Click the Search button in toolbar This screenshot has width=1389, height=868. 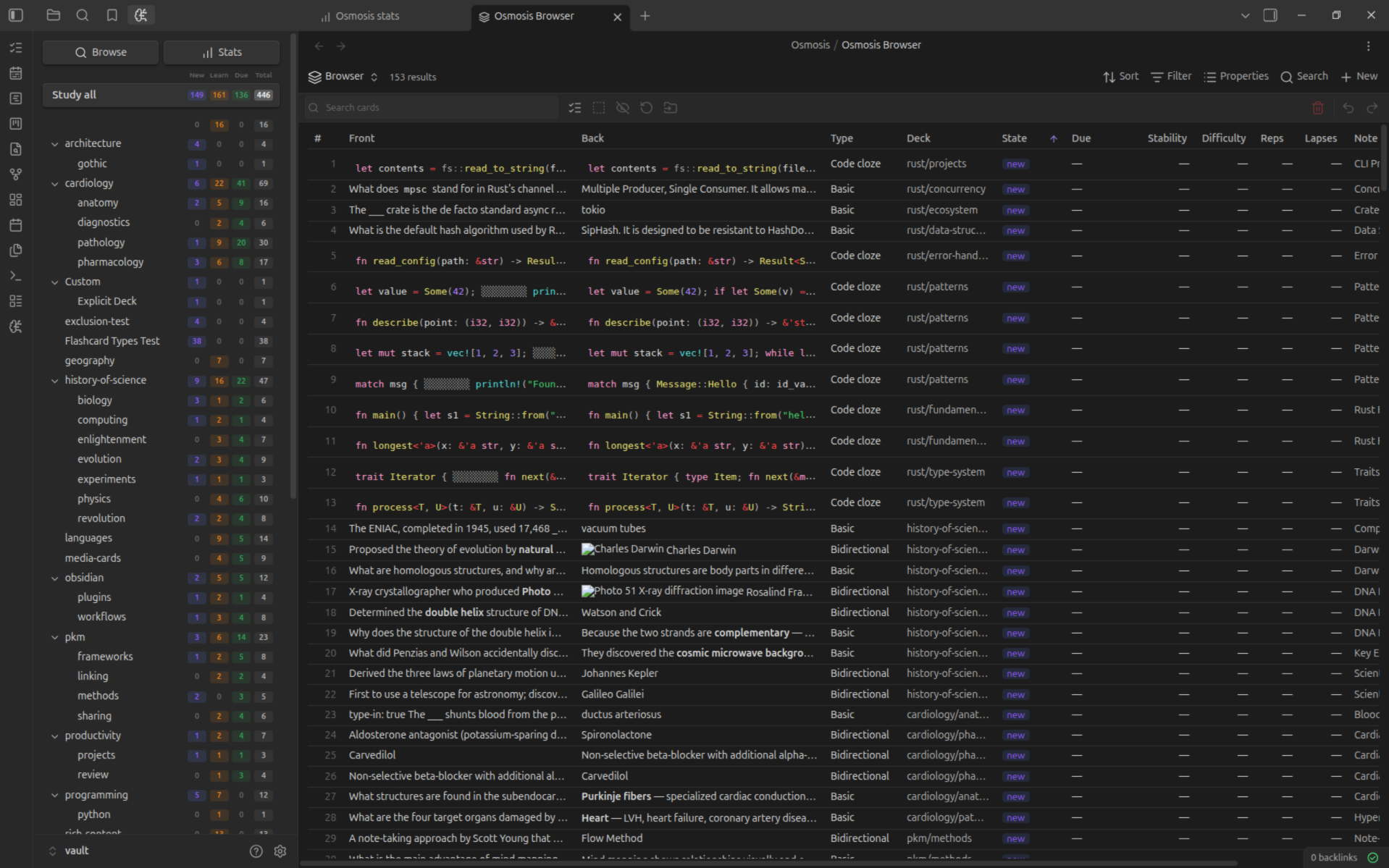[1304, 77]
